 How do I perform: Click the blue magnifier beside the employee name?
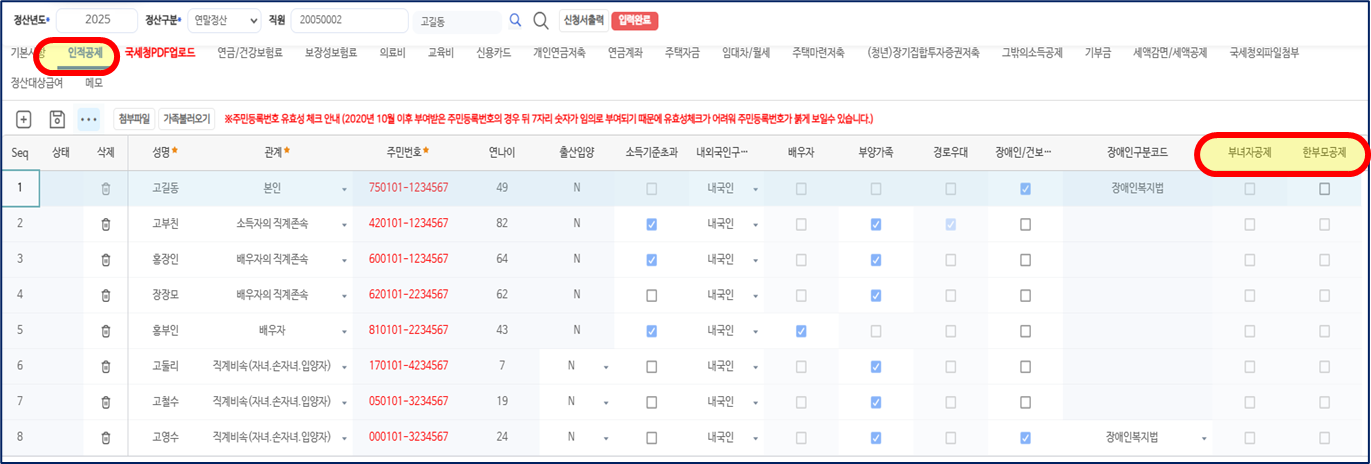515,21
